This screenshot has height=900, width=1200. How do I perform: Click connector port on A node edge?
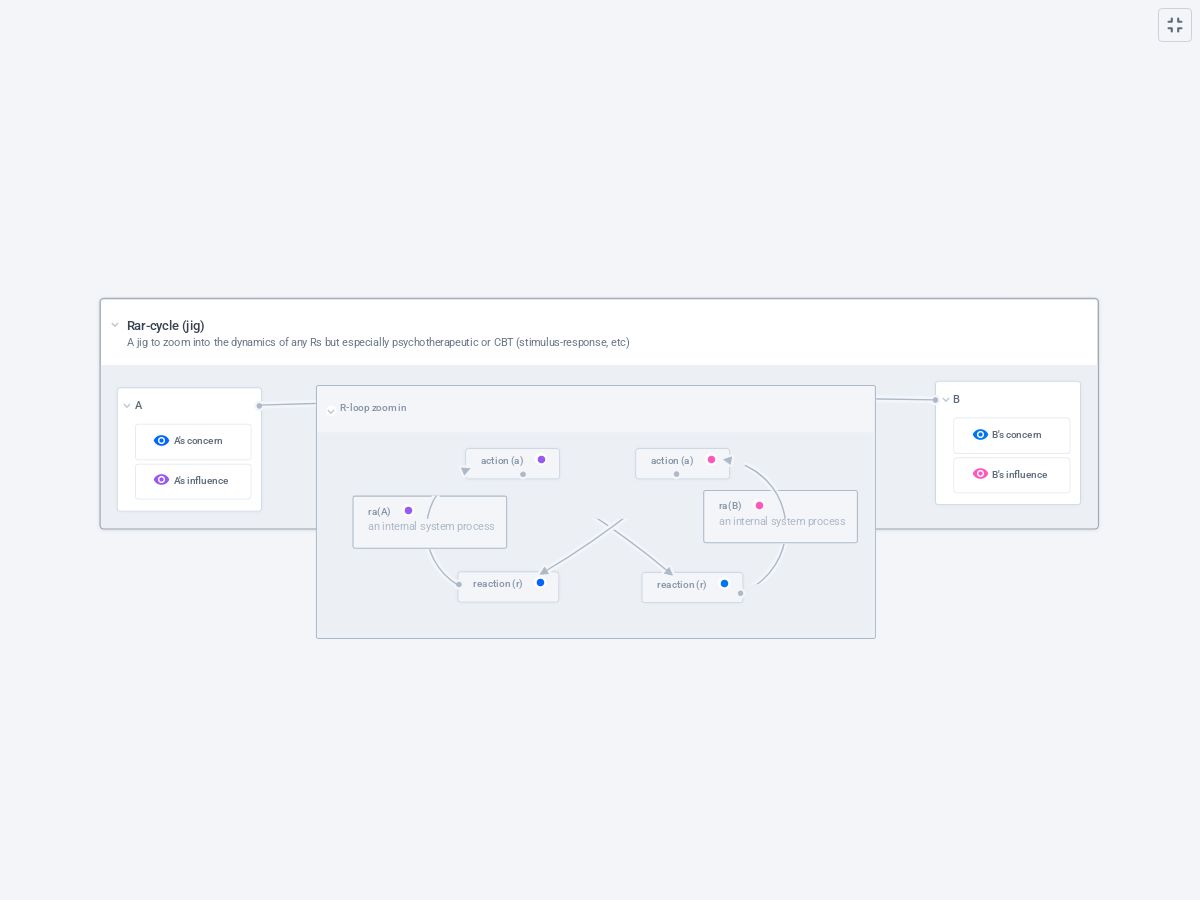click(259, 406)
